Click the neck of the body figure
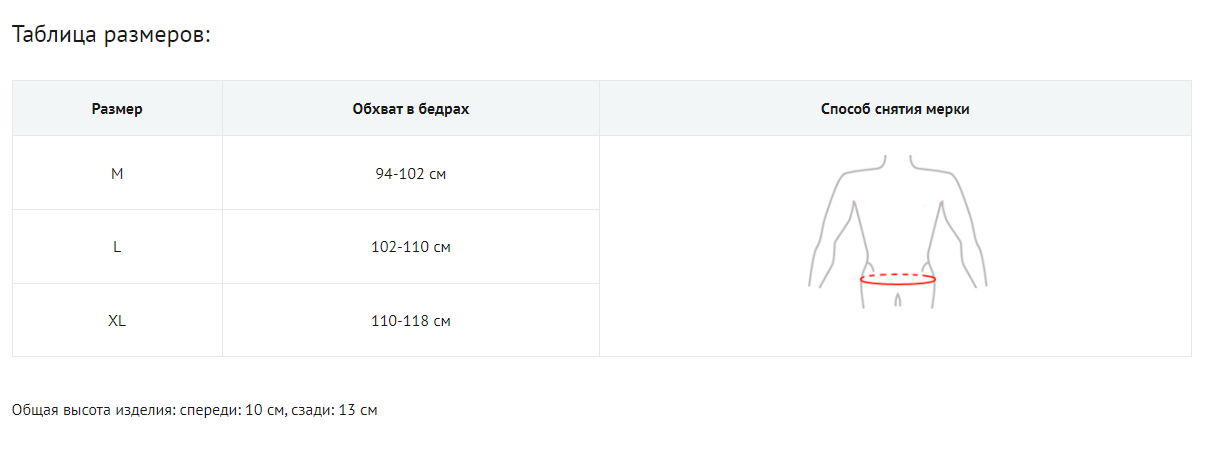The image size is (1214, 450). point(897,162)
